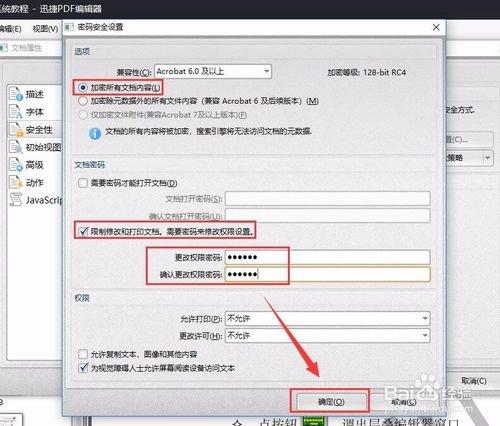The width and height of the screenshot is (500, 426).
Task: Open the 更改许可 dropdown
Action: coord(328,335)
